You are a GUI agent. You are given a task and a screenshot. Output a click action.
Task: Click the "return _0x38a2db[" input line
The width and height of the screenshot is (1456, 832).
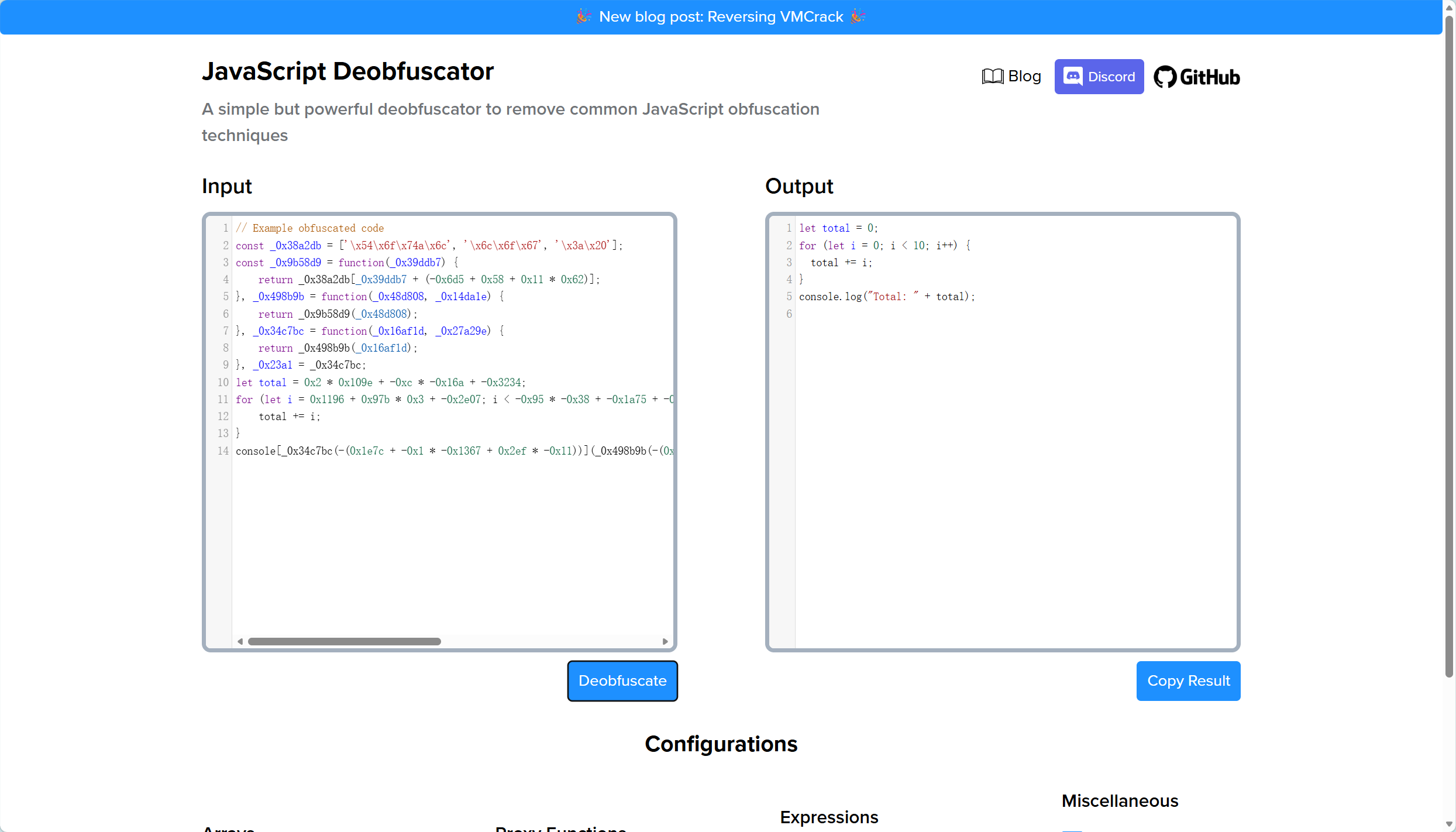coord(429,279)
